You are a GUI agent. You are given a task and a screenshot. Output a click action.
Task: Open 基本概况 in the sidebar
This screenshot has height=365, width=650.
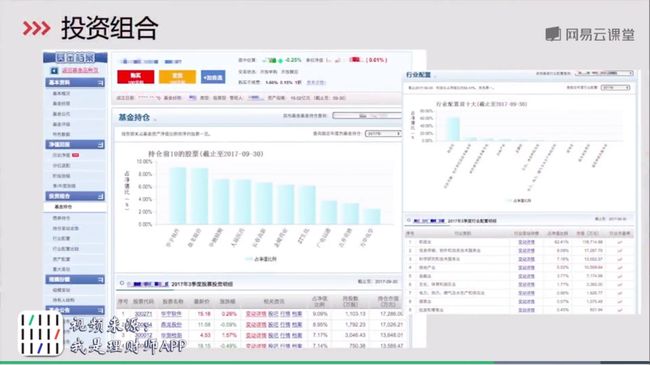point(61,93)
